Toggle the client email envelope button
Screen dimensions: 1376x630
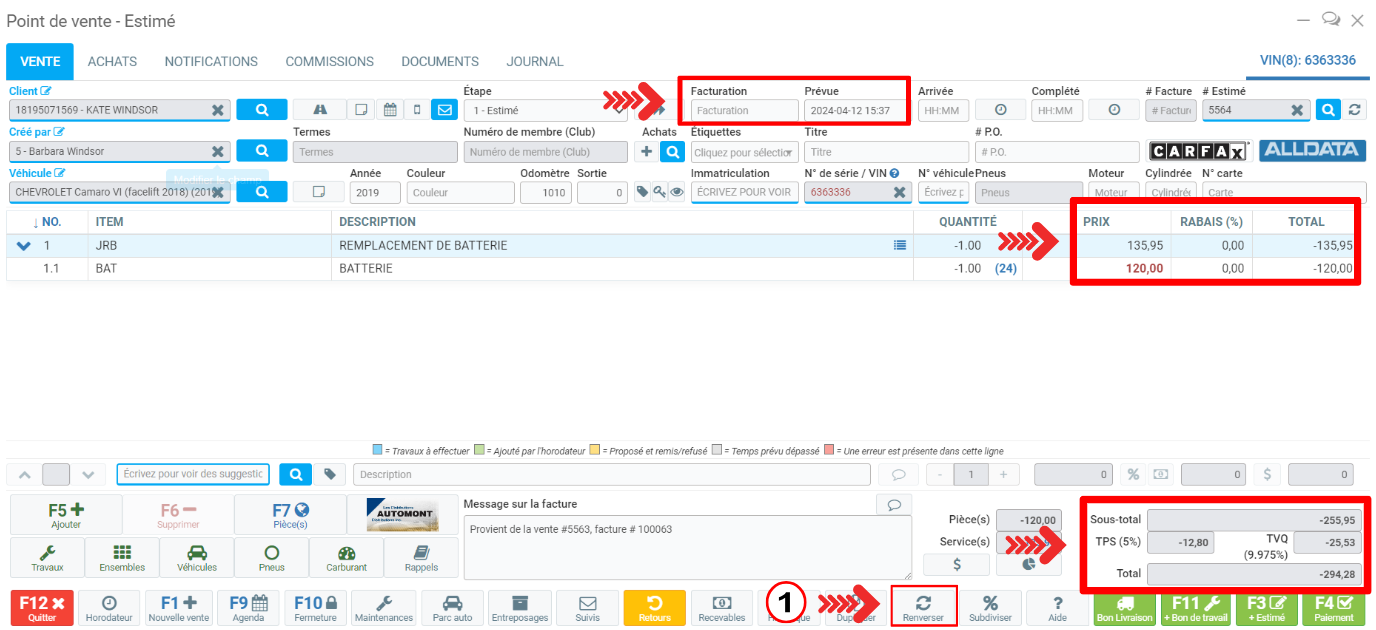coord(443,110)
